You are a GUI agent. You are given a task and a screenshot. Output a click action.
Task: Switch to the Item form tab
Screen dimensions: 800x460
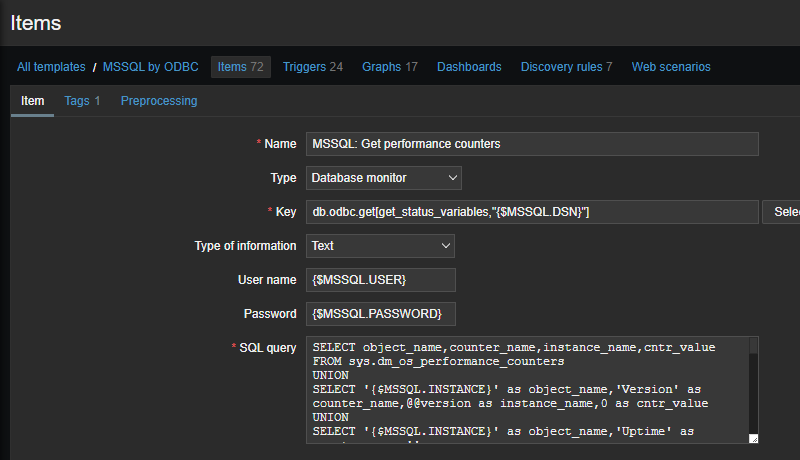pyautogui.click(x=32, y=101)
